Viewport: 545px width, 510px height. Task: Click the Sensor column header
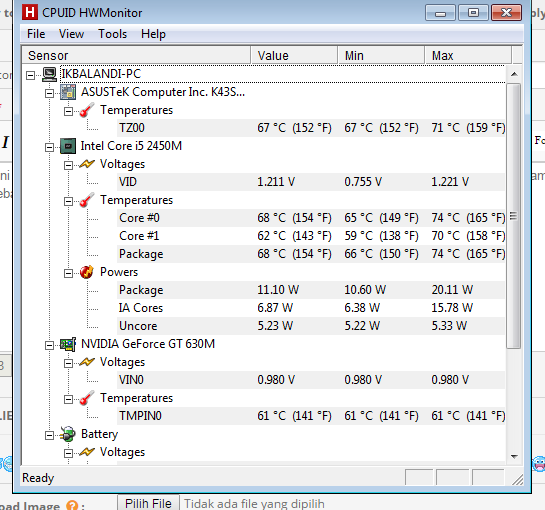click(x=136, y=55)
